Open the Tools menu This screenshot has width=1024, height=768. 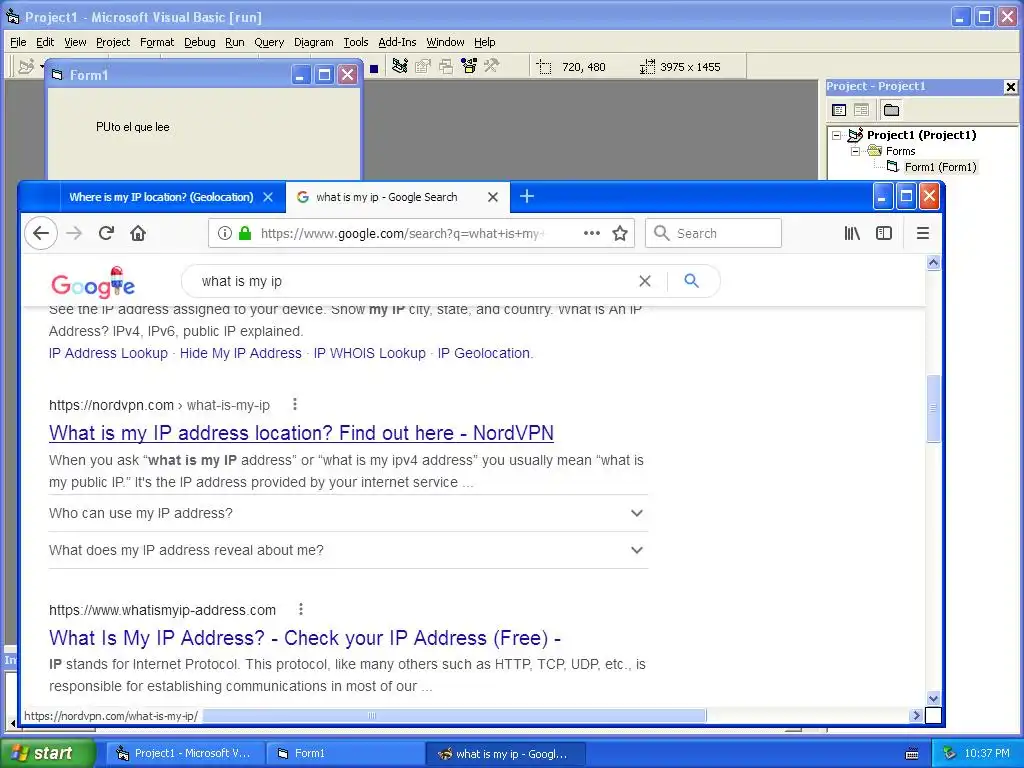point(356,42)
